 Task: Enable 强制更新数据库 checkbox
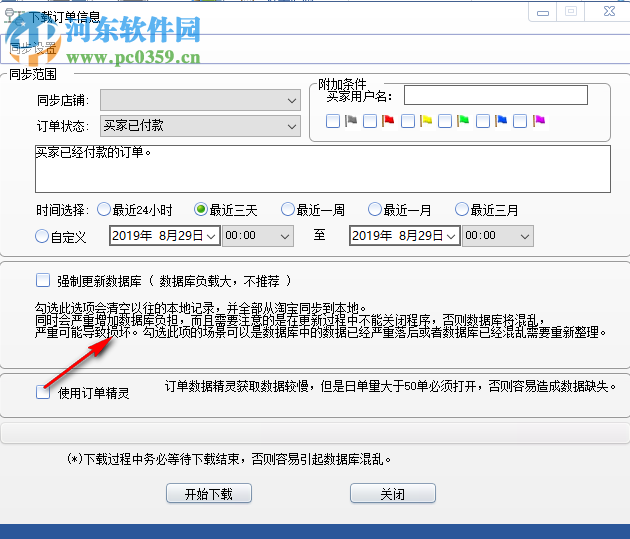(x=43, y=280)
